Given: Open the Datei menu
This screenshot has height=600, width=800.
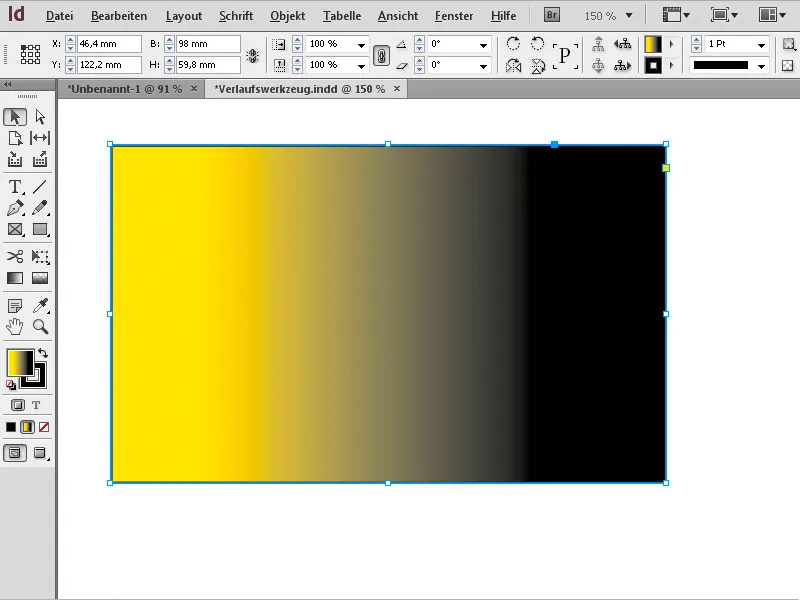Looking at the screenshot, I should click(59, 16).
